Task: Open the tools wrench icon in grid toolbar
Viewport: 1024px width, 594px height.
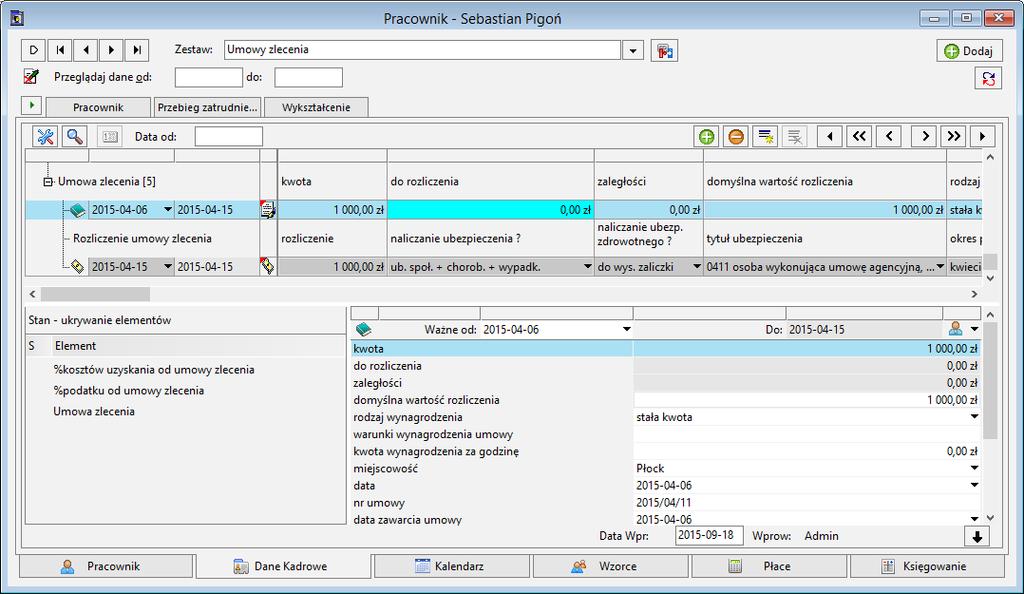Action: (x=45, y=136)
